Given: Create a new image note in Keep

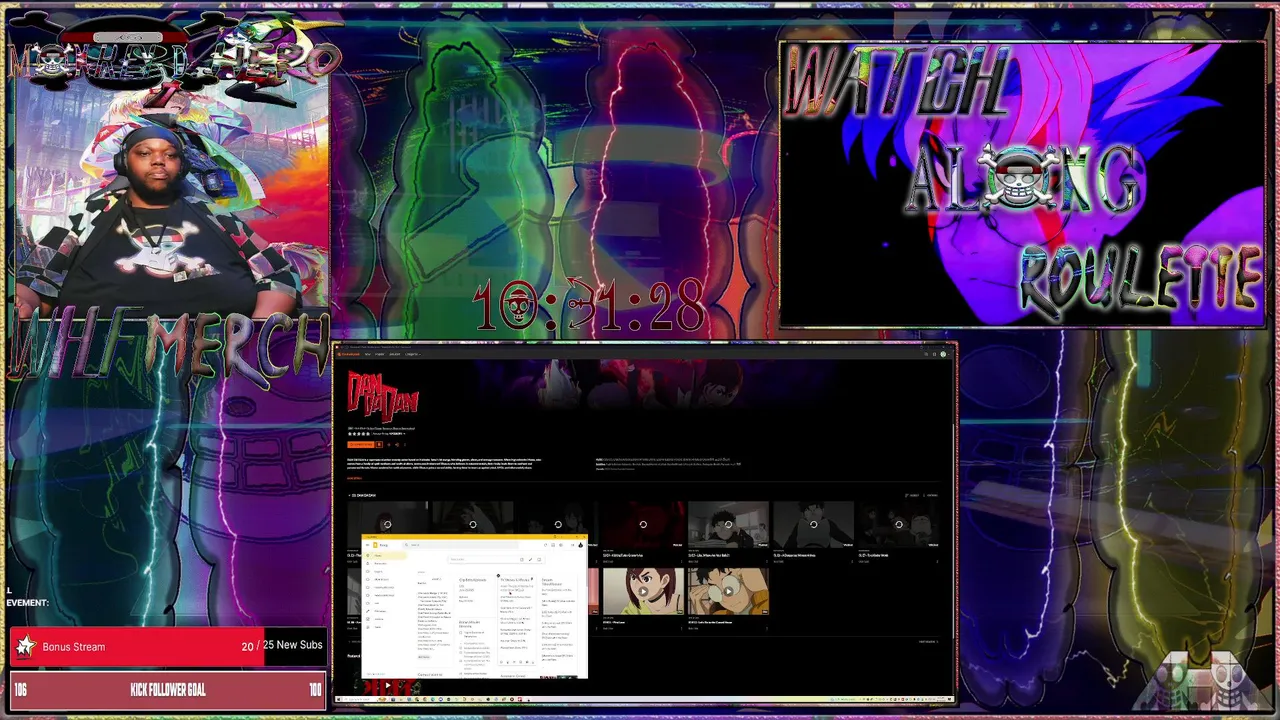Looking at the screenshot, I should pos(539,559).
